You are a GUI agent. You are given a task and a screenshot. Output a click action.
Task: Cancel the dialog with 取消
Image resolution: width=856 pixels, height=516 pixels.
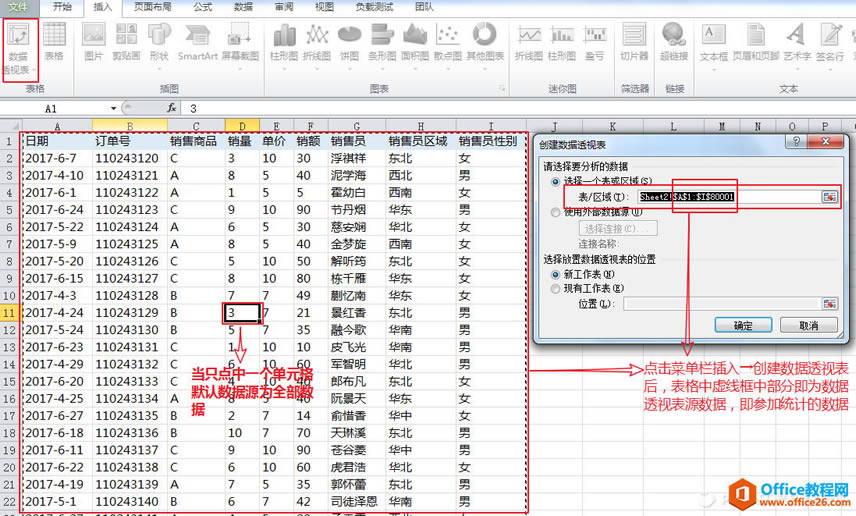click(x=809, y=325)
